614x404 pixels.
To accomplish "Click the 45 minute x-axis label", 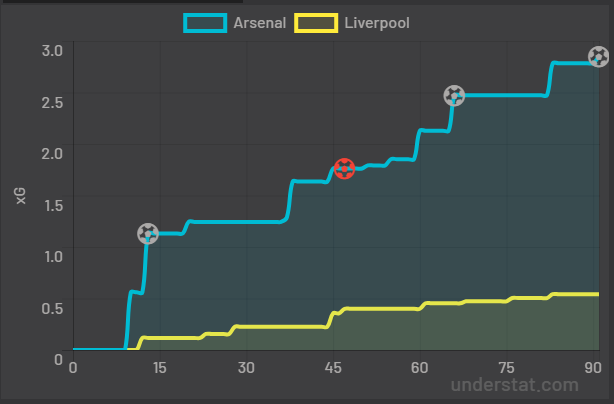I will [333, 368].
